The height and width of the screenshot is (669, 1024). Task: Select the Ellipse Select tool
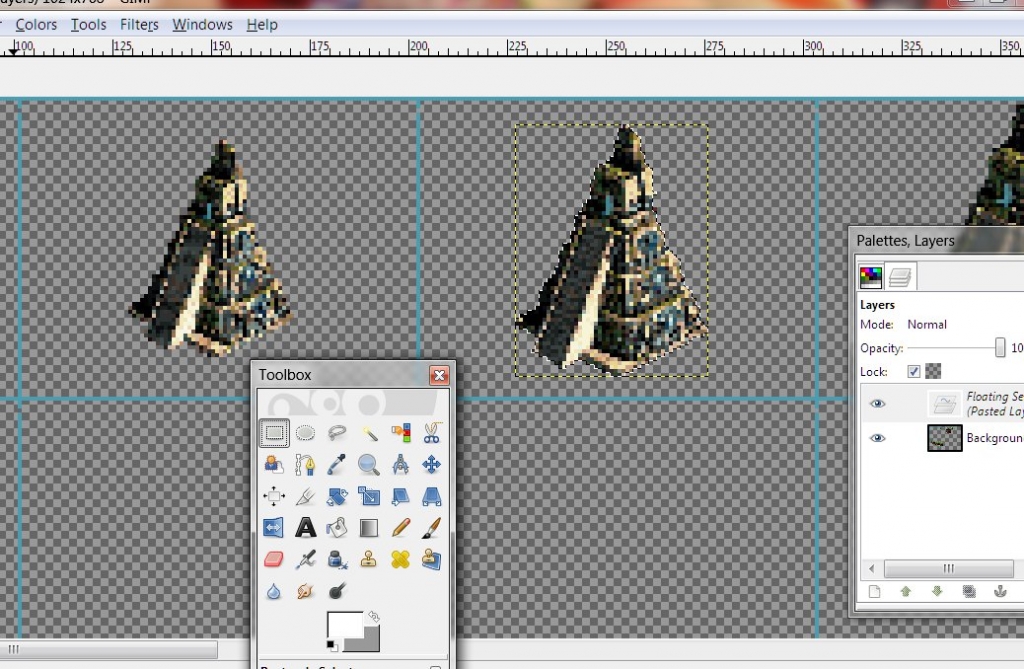click(305, 433)
